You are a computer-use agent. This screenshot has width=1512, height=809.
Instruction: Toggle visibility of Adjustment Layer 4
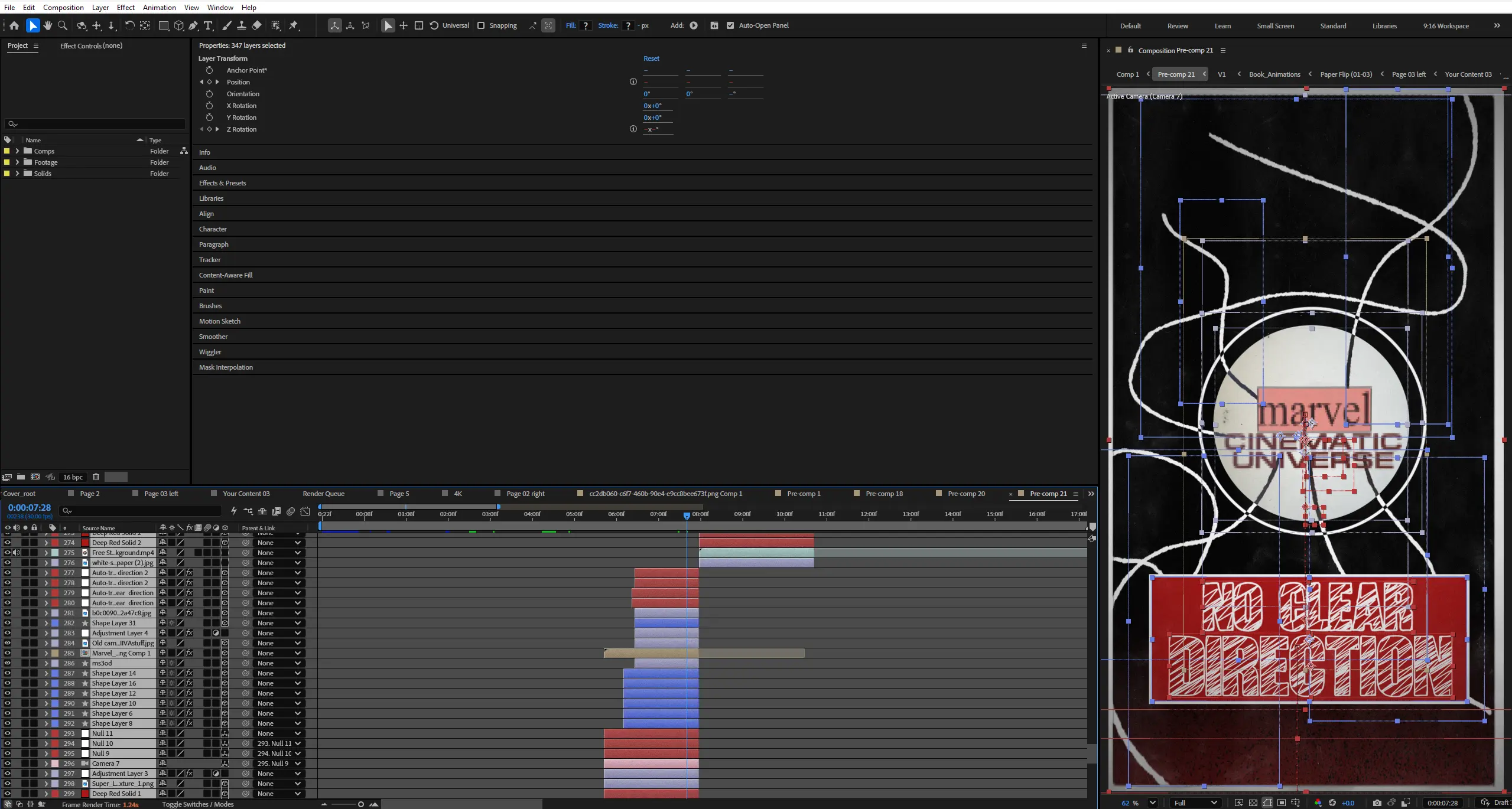tap(7, 633)
